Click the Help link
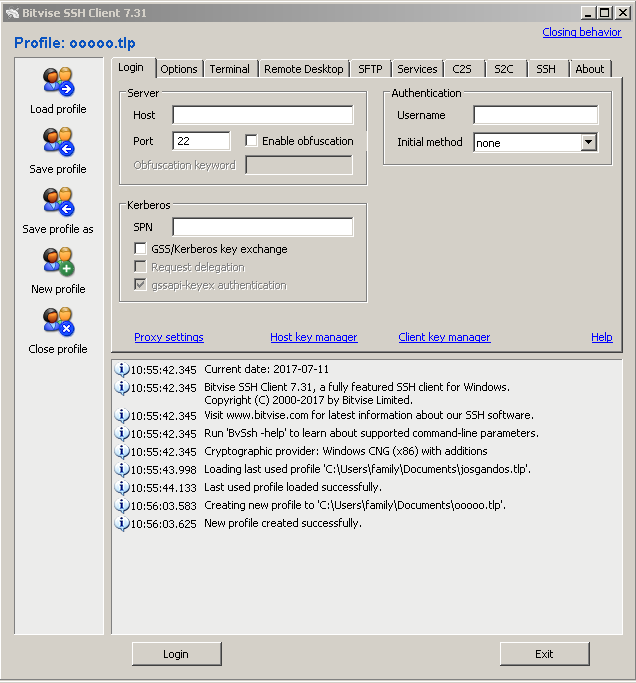The height and width of the screenshot is (683, 636). pyautogui.click(x=602, y=337)
